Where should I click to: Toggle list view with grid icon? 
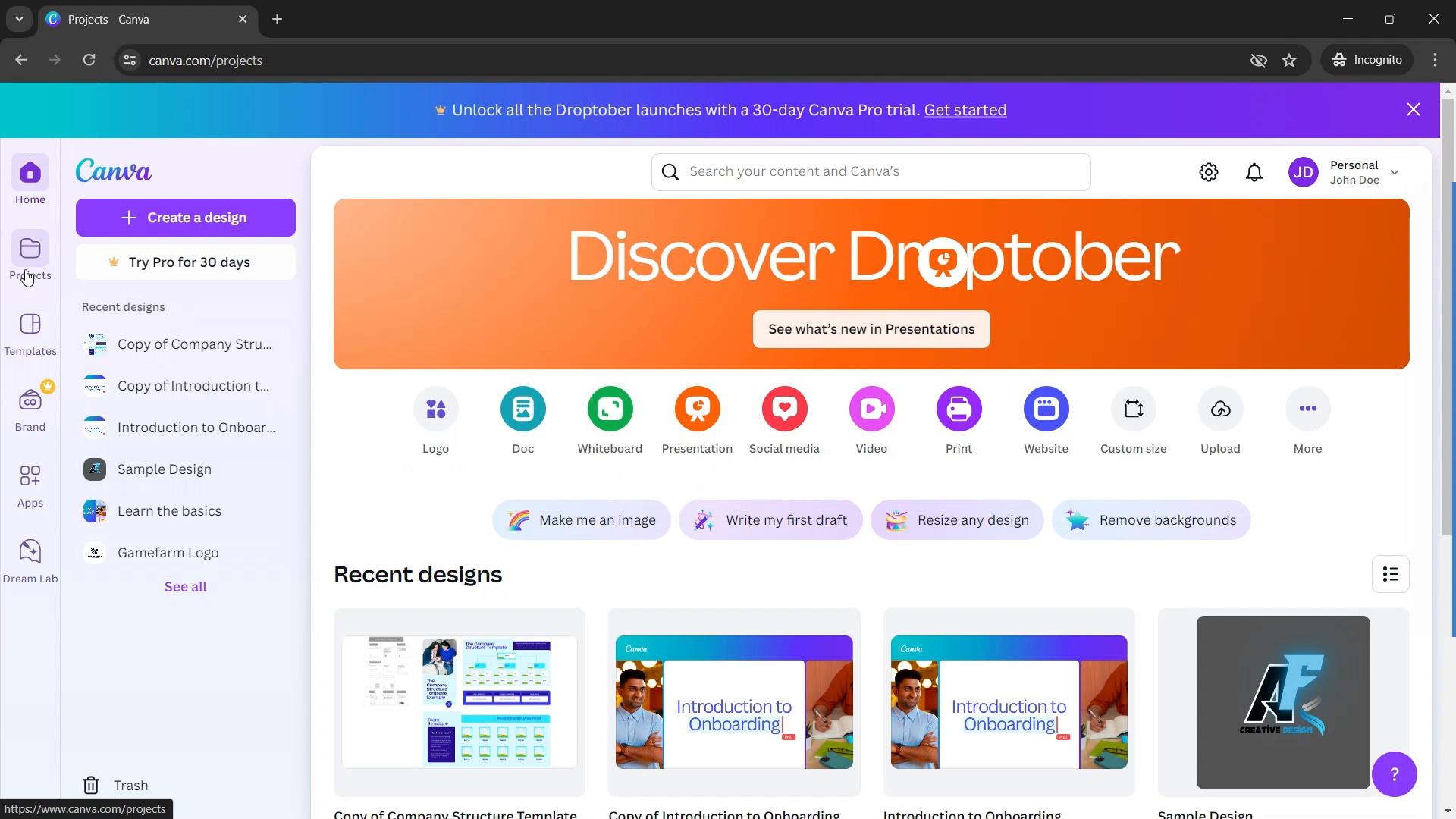1390,575
